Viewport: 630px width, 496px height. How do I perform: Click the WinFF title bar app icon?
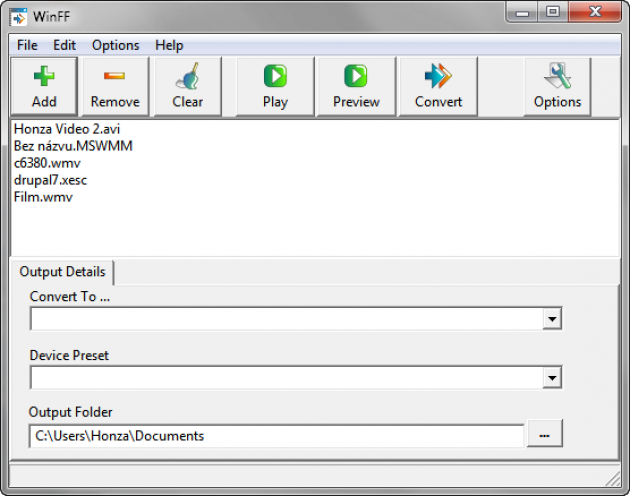[18, 17]
